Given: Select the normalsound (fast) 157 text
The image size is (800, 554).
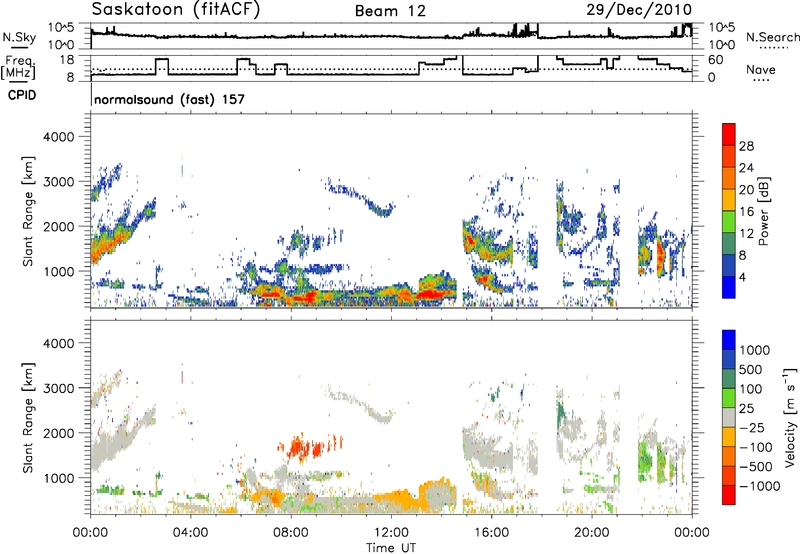Looking at the screenshot, I should click(x=169, y=99).
